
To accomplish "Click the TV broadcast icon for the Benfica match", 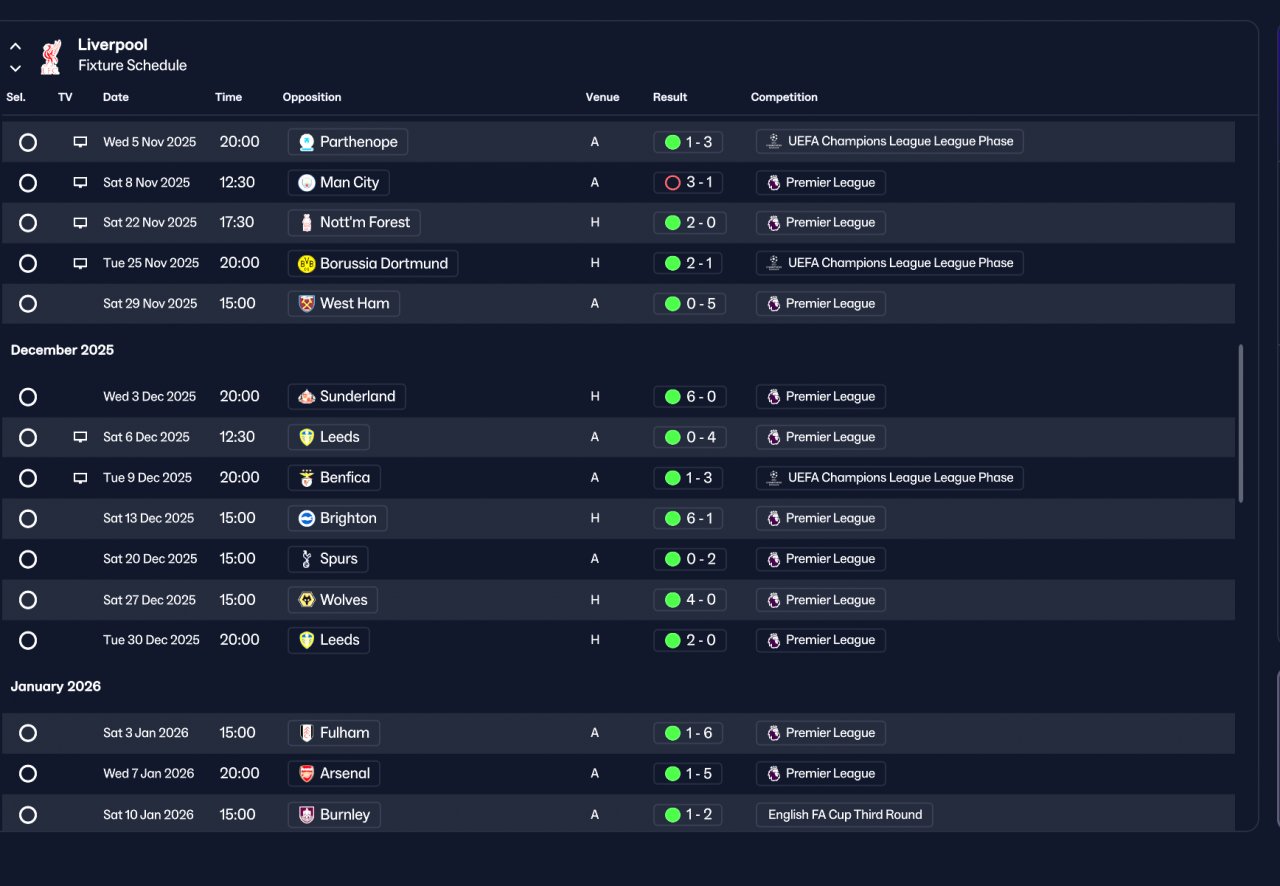I will [80, 478].
